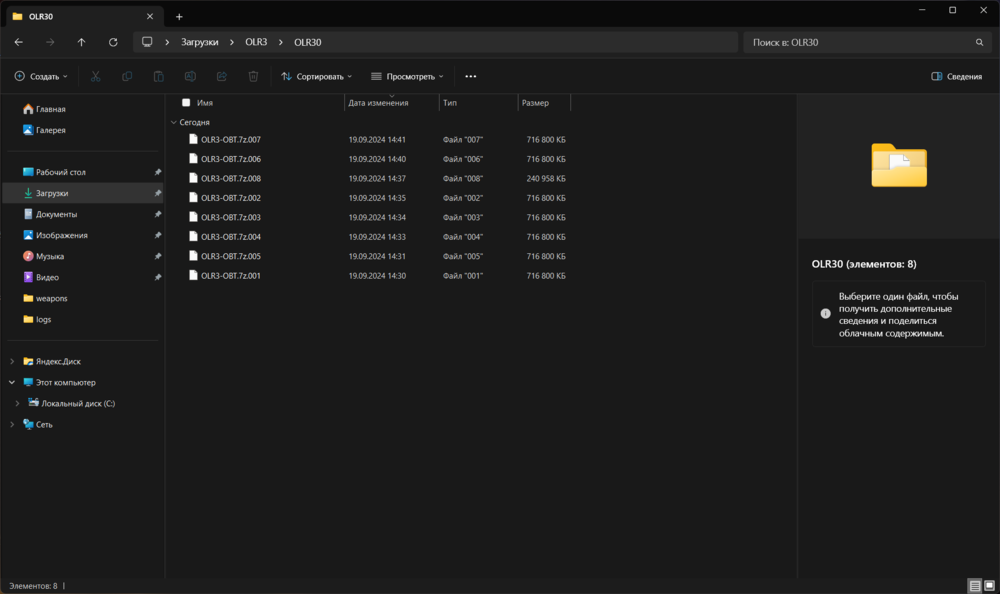Open the Documents folder in sidebar
Image resolution: width=1000 pixels, height=594 pixels.
(56, 214)
